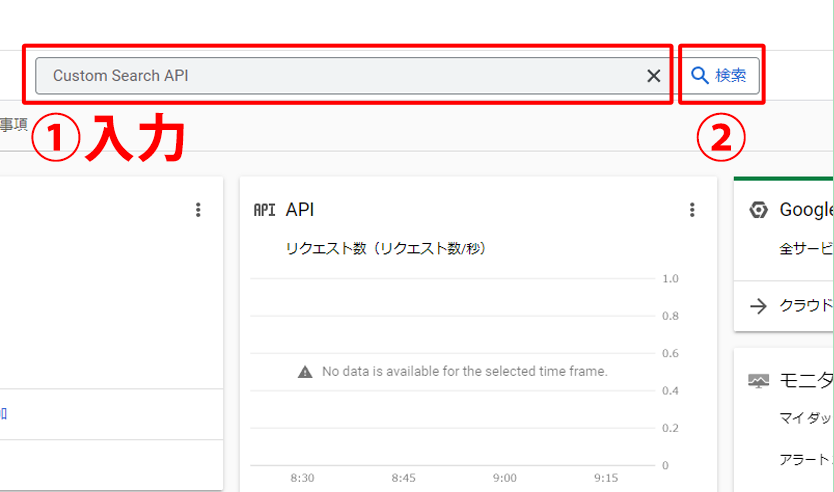Click the Custom Search API search field
Screen dimensions: 834x492
point(340,76)
